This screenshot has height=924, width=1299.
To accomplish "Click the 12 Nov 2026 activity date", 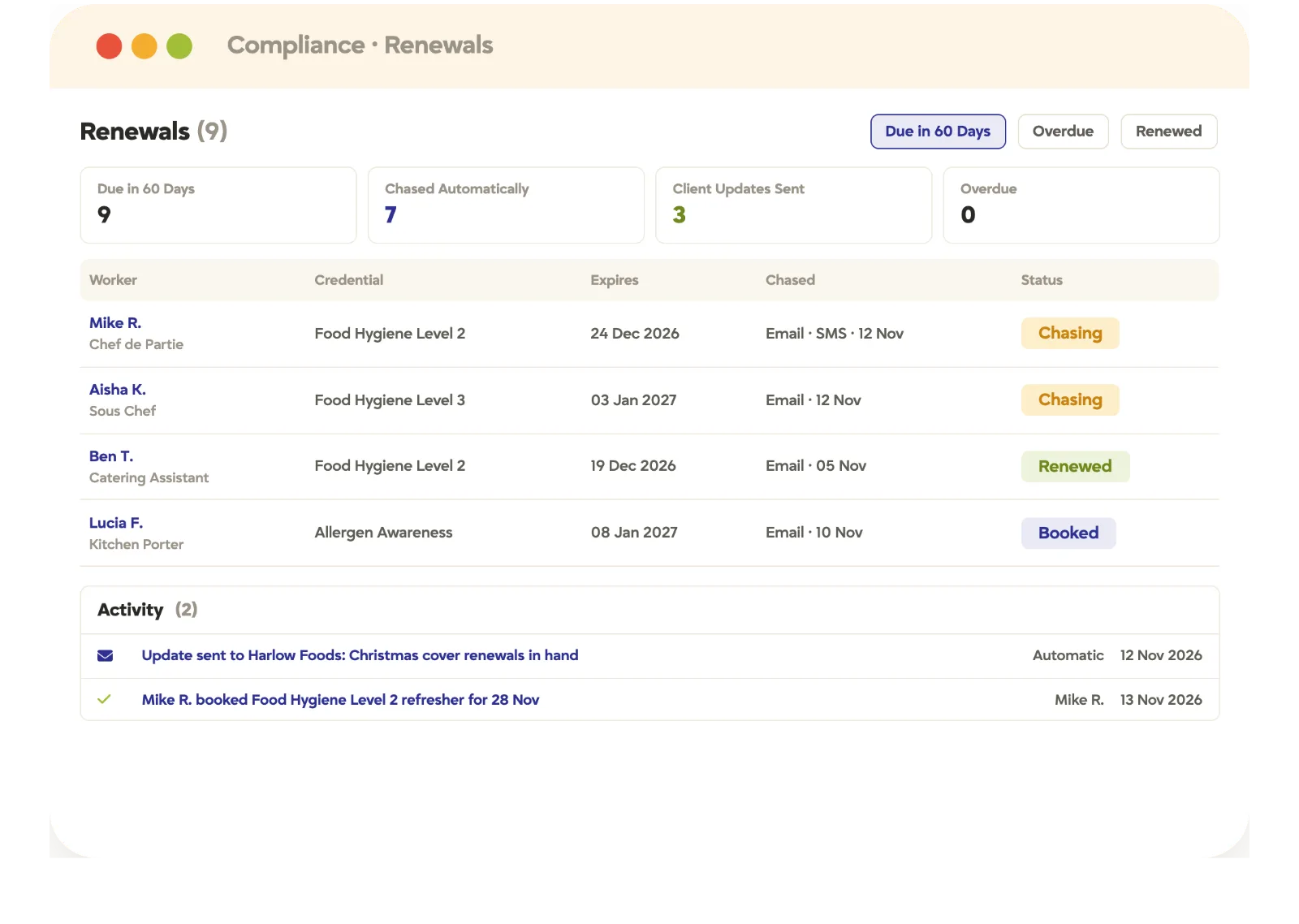I will click(1161, 655).
